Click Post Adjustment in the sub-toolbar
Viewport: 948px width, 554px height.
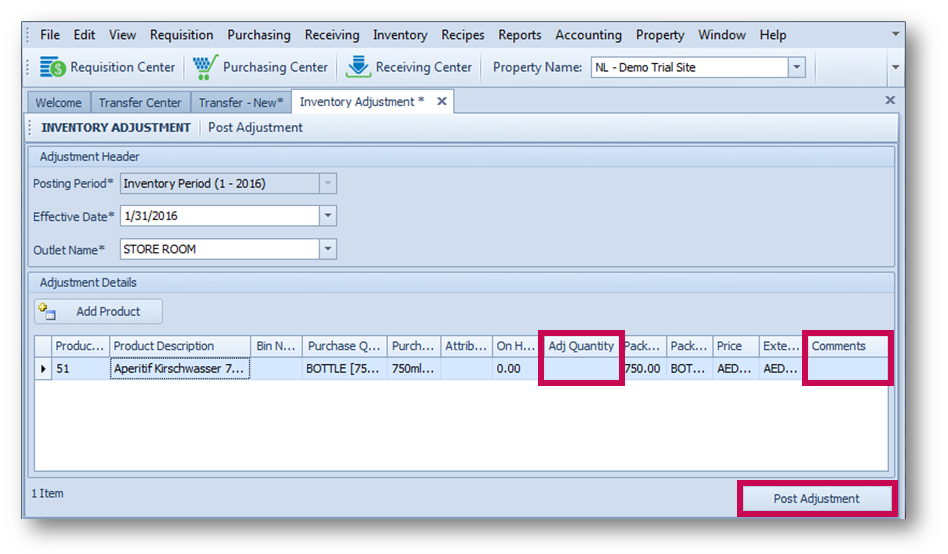point(255,128)
